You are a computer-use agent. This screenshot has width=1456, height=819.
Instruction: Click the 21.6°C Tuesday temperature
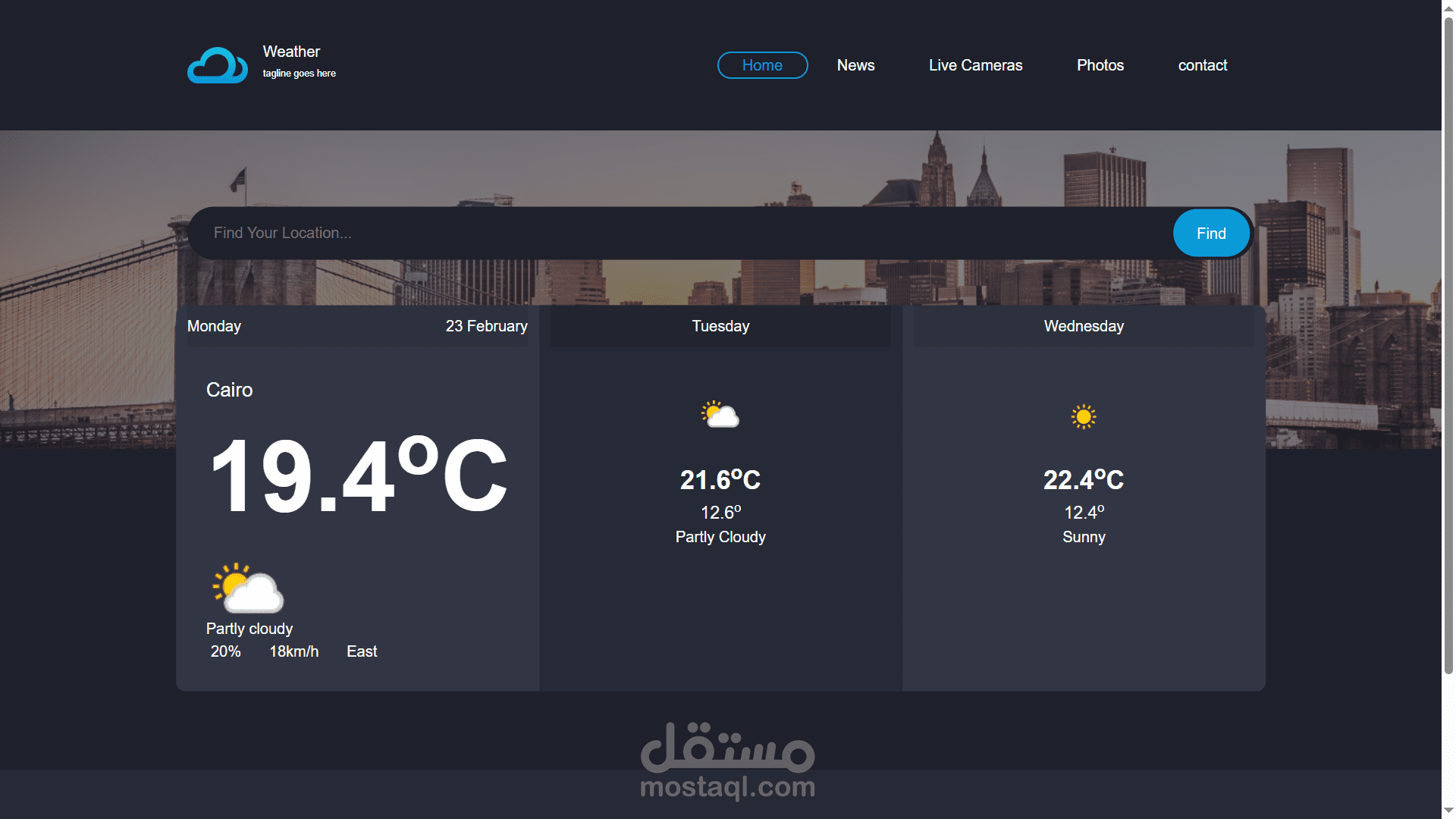pos(720,479)
